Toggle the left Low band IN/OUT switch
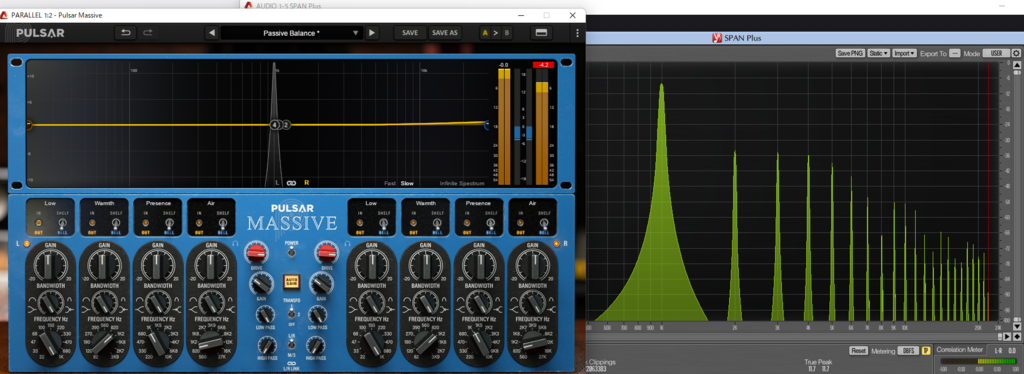This screenshot has height=374, width=1024. (x=38, y=223)
